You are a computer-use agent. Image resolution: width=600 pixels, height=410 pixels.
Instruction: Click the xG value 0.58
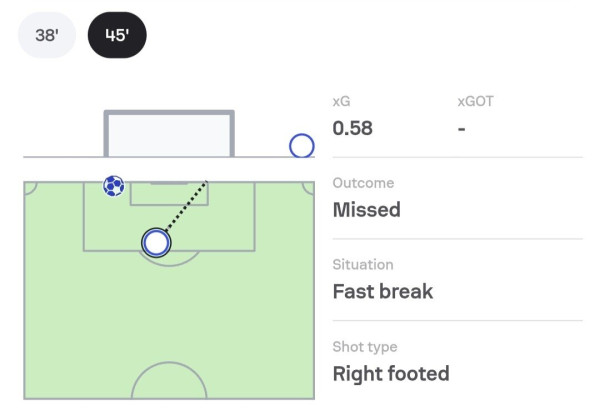tap(352, 129)
